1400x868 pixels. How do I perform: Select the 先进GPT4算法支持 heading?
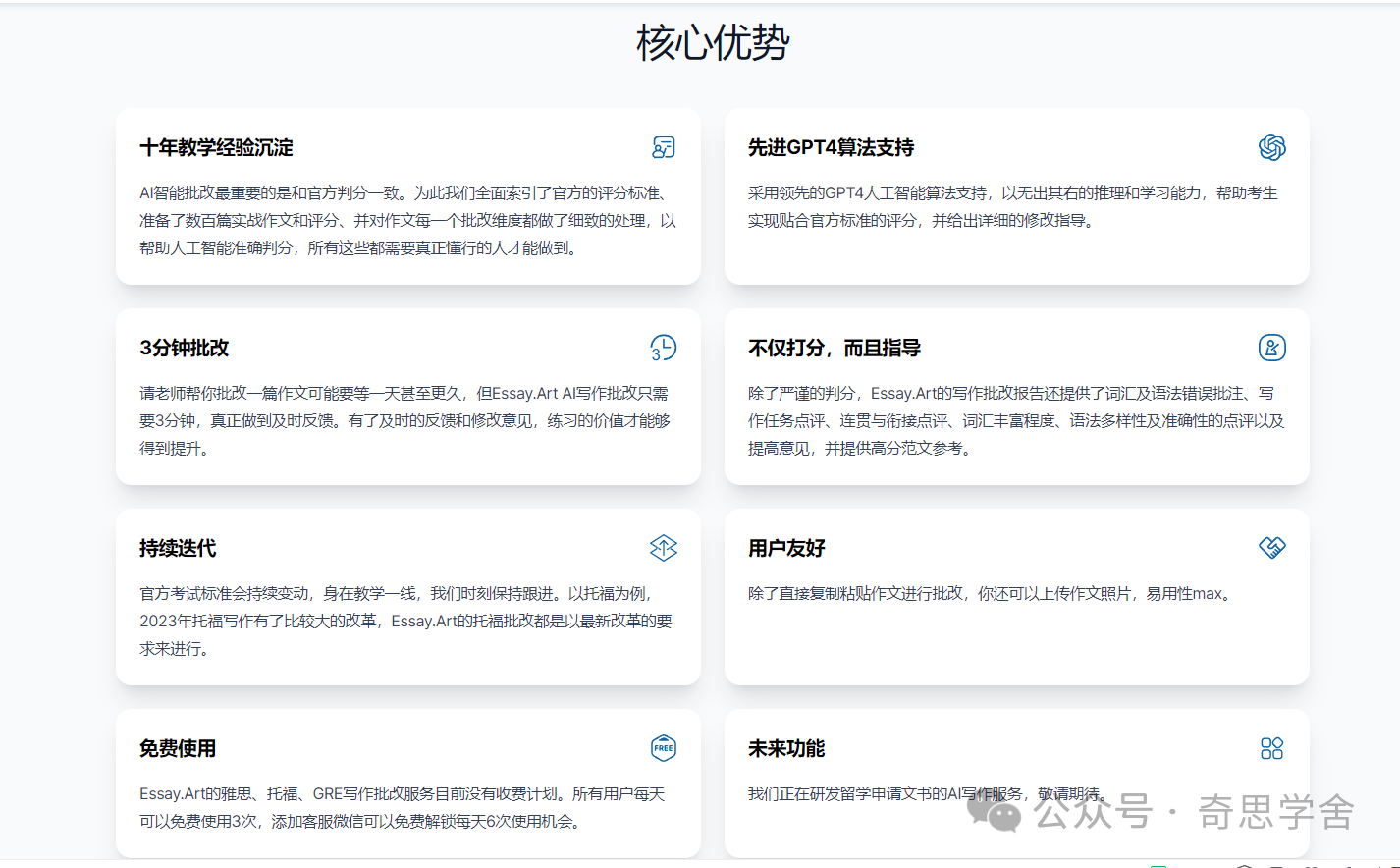(x=831, y=148)
